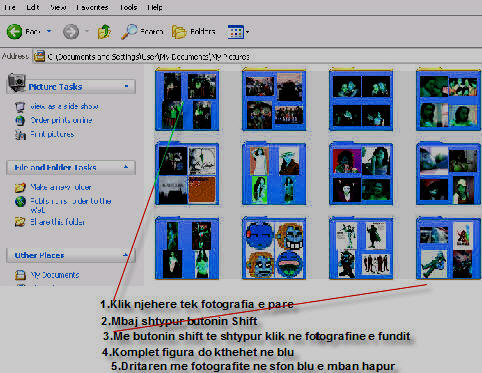Viewport: 482px width, 373px height.
Task: Click Publish this folder to the Web
Action: click(71, 205)
